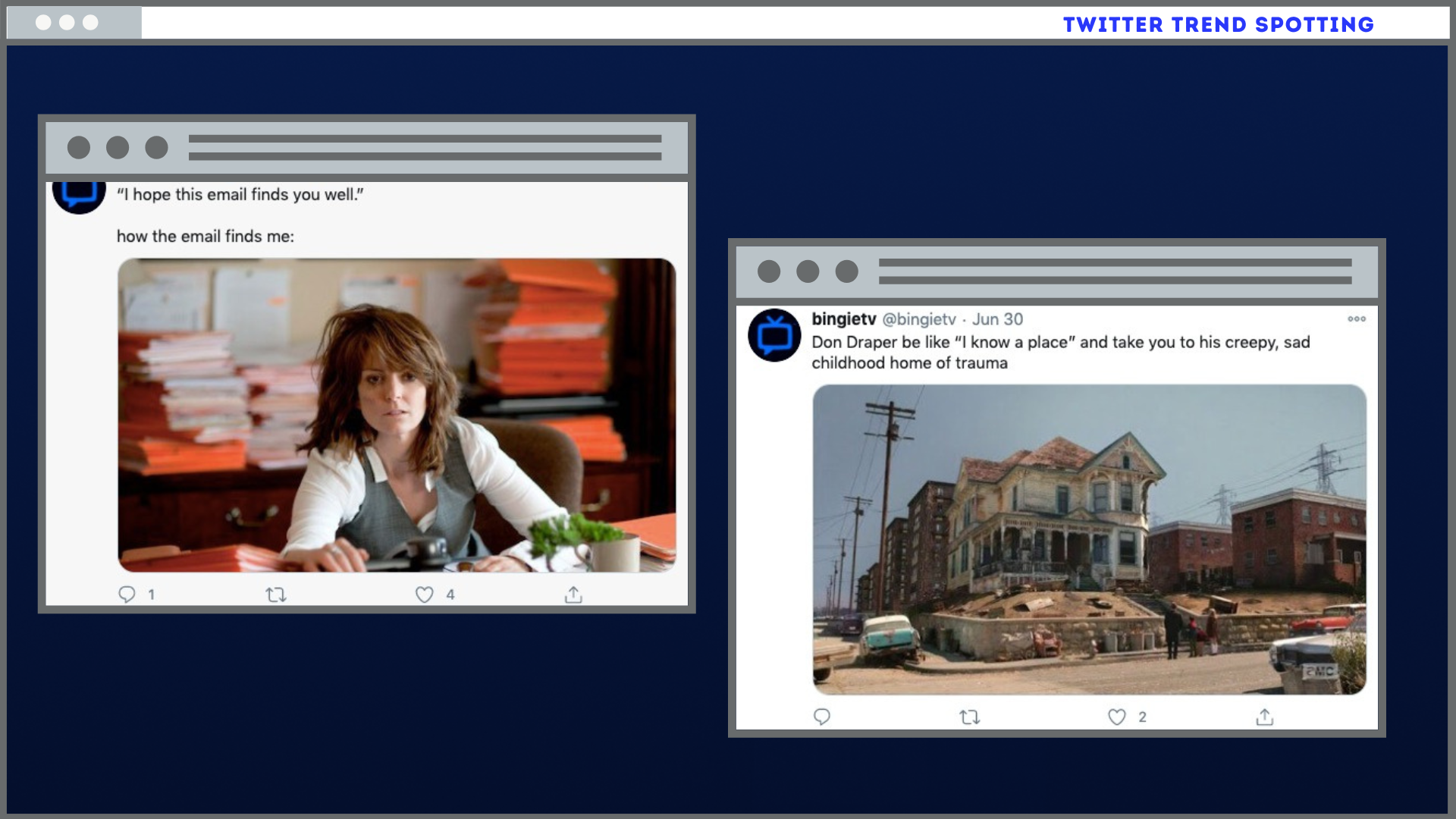Image resolution: width=1456 pixels, height=819 pixels.
Task: Like the email meme tweet
Action: tap(424, 595)
